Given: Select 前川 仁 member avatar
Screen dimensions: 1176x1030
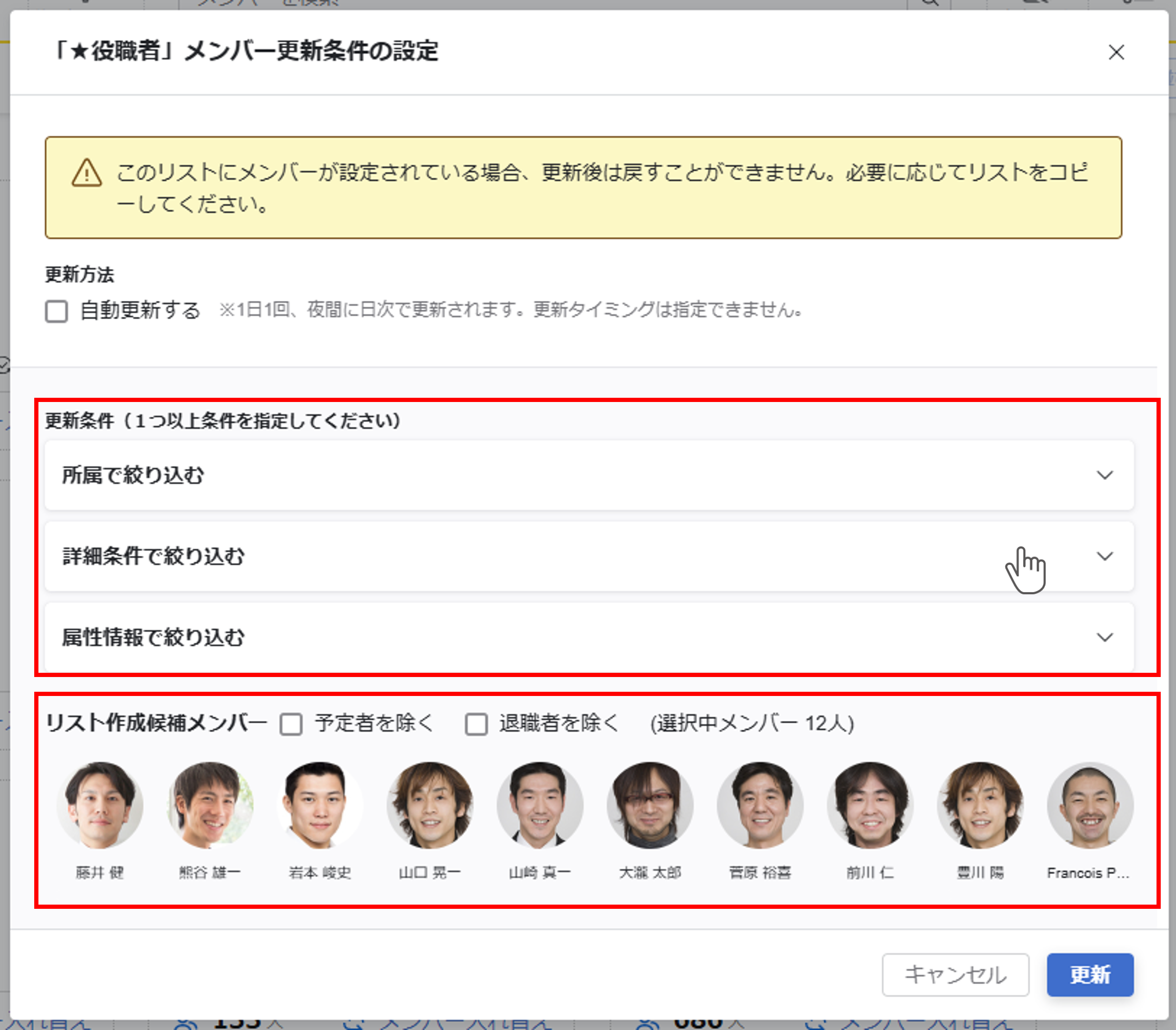Looking at the screenshot, I should [870, 805].
